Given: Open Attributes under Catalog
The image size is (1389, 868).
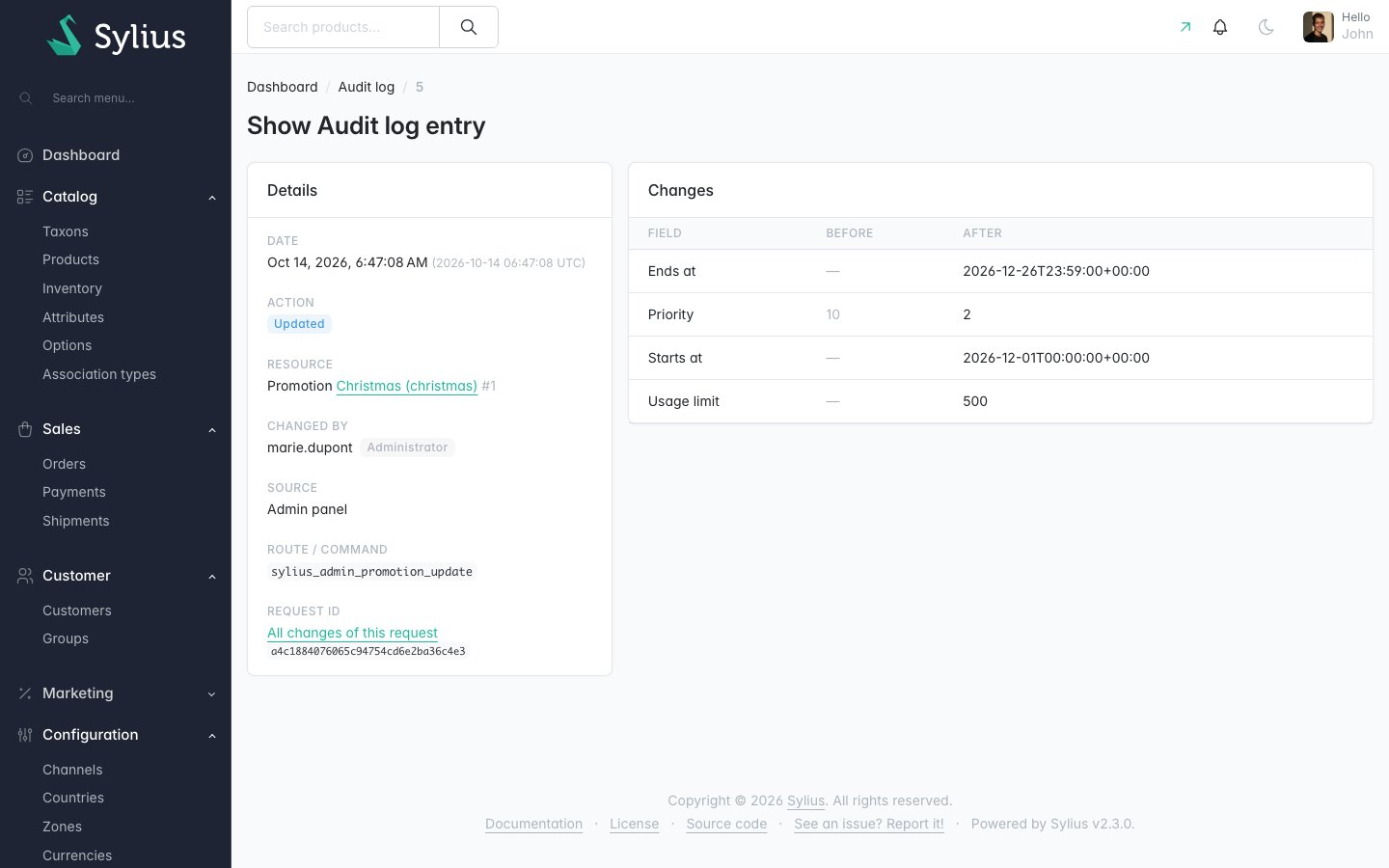Looking at the screenshot, I should coord(73,317).
